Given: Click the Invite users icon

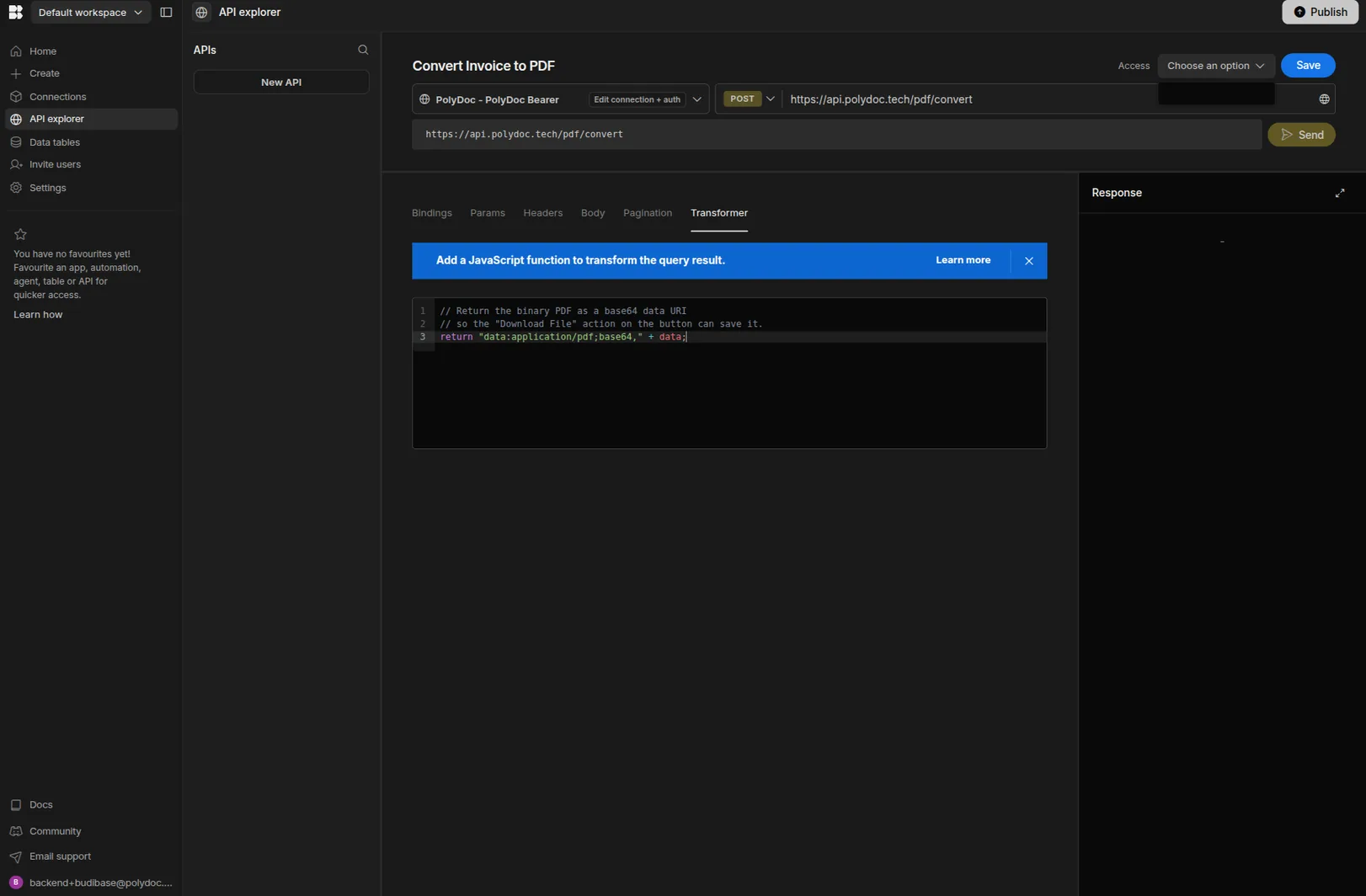Looking at the screenshot, I should point(16,164).
